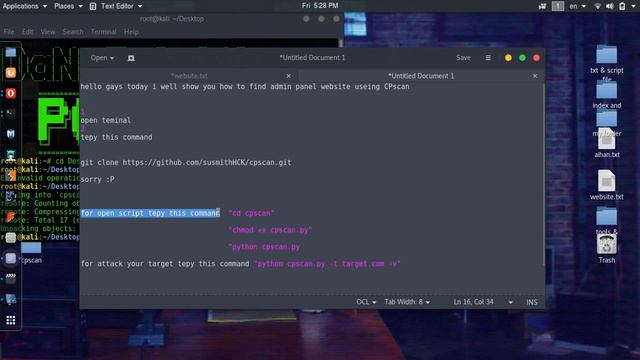
Task: Open the blue M icon in dock
Action: pos(11,134)
